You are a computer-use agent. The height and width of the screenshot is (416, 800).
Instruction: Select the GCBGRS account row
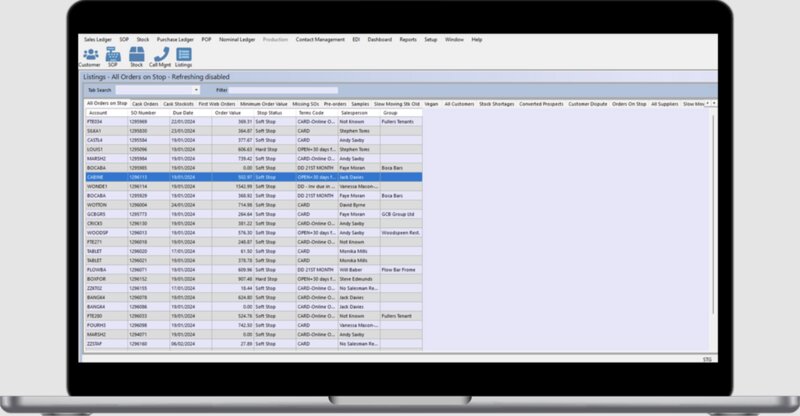(254, 214)
